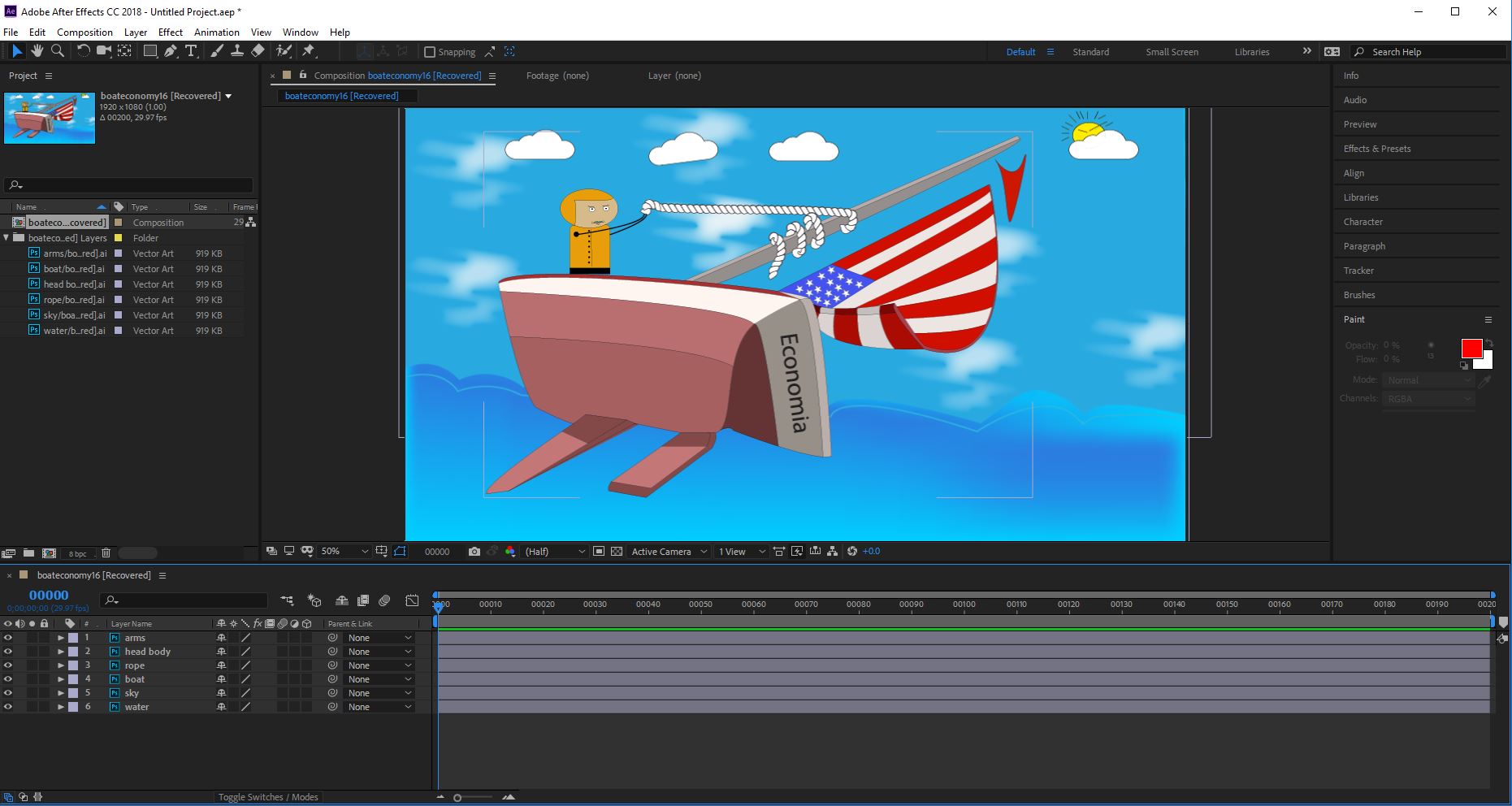This screenshot has height=806, width=1512.
Task: Open the magnification 50% dropdown
Action: [x=344, y=552]
